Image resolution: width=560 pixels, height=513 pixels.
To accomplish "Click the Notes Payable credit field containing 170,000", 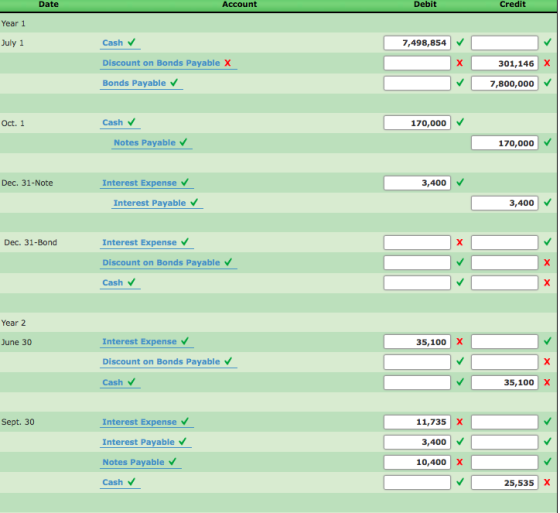I will (x=505, y=143).
